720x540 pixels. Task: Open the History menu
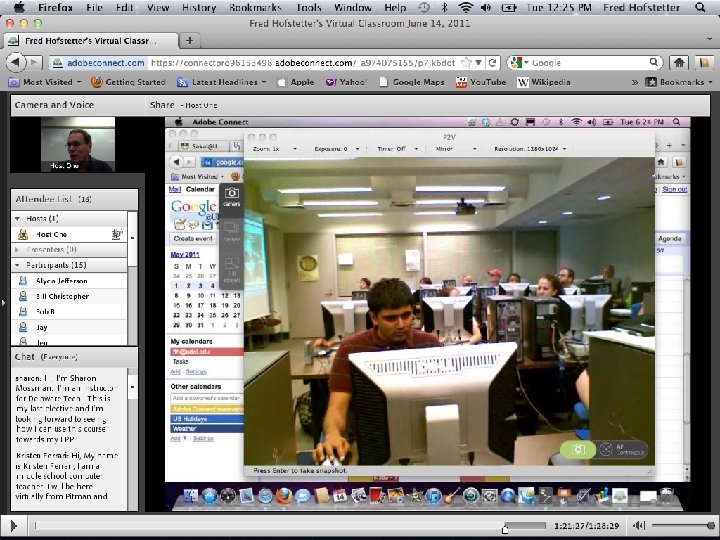[199, 7]
